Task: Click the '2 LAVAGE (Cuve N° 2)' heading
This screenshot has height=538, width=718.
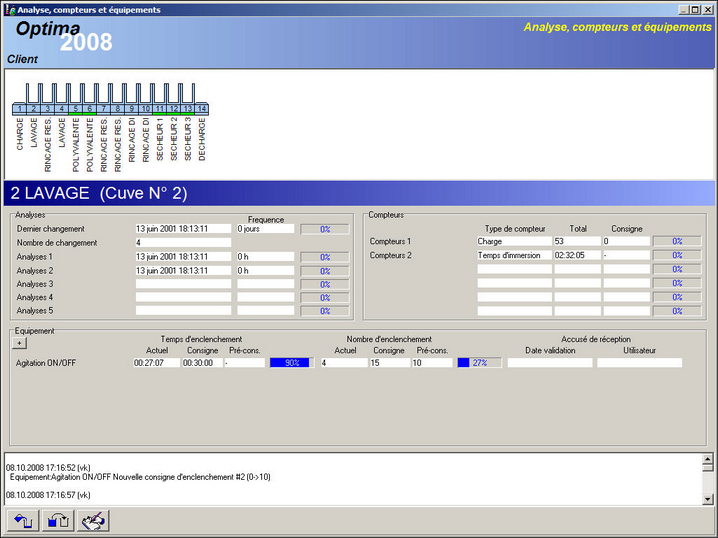Action: (x=98, y=193)
